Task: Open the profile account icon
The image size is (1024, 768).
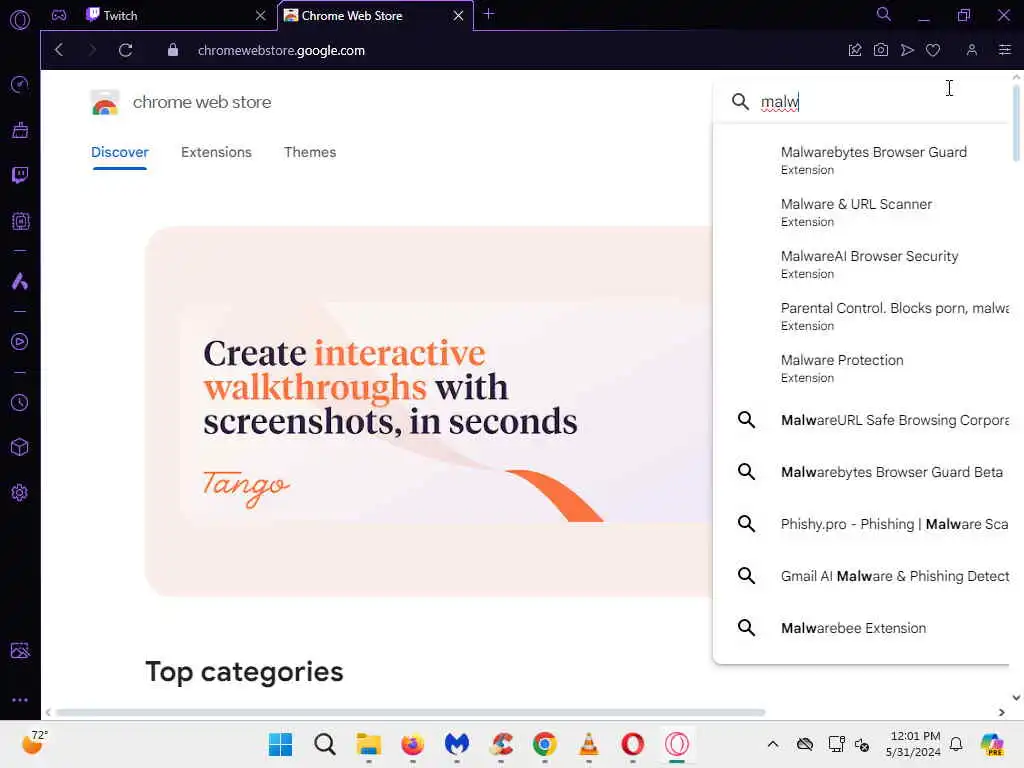Action: click(972, 50)
